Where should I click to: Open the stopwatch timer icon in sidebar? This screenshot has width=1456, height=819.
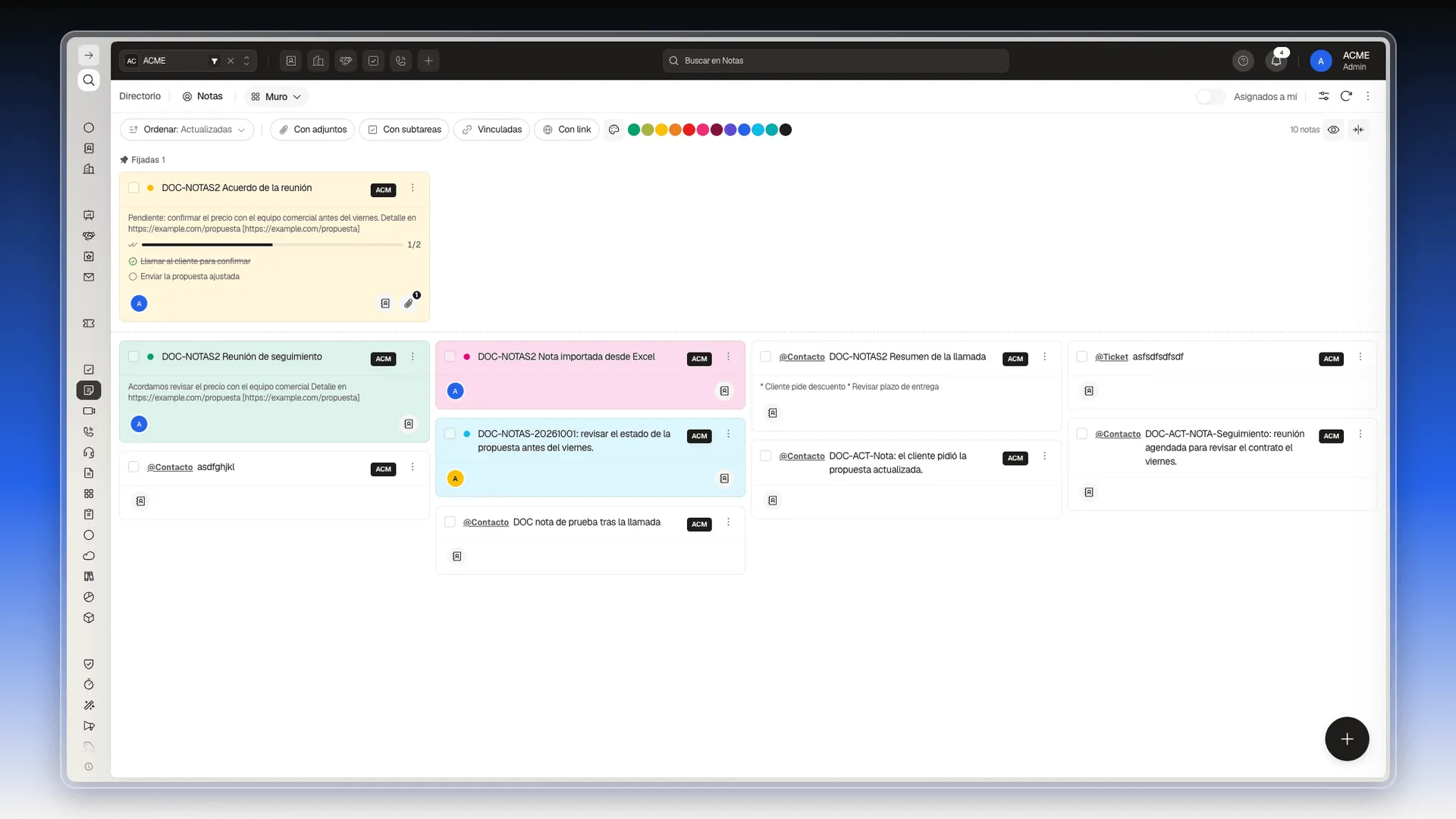click(x=89, y=685)
